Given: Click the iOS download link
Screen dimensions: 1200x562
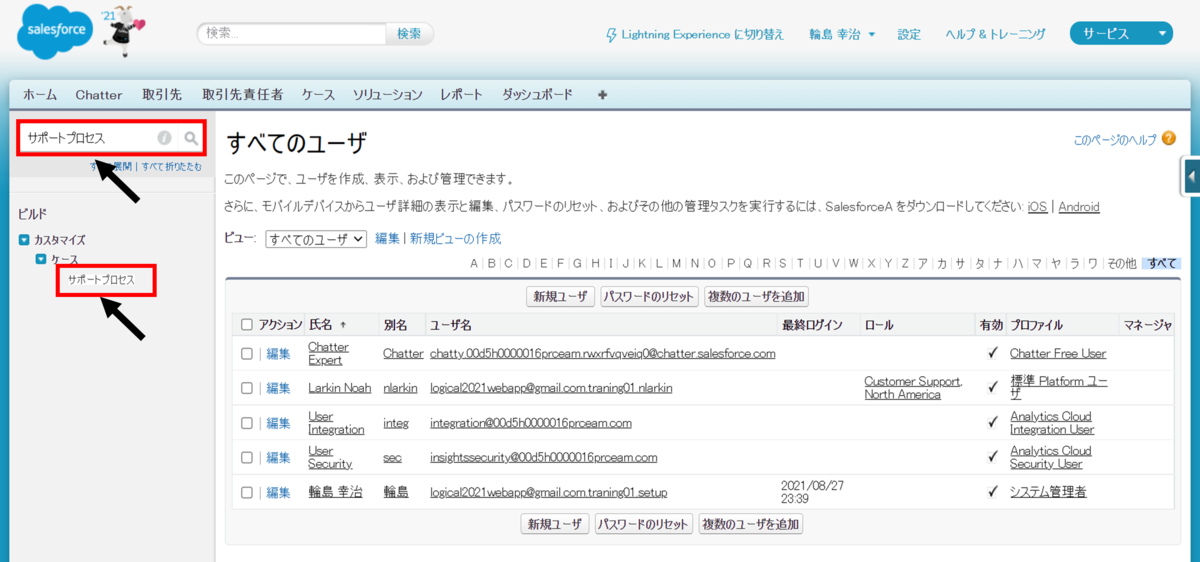Looking at the screenshot, I should tap(1037, 207).
